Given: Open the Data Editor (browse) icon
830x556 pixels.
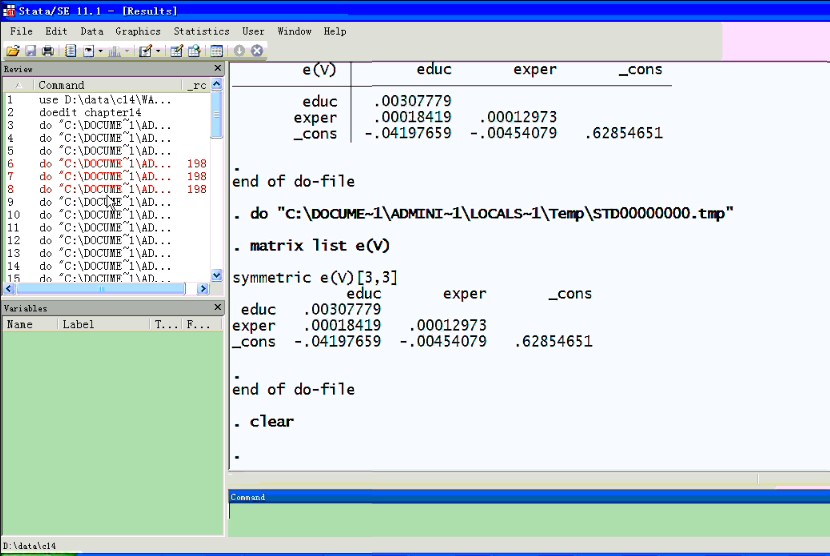Looking at the screenshot, I should coord(194,51).
